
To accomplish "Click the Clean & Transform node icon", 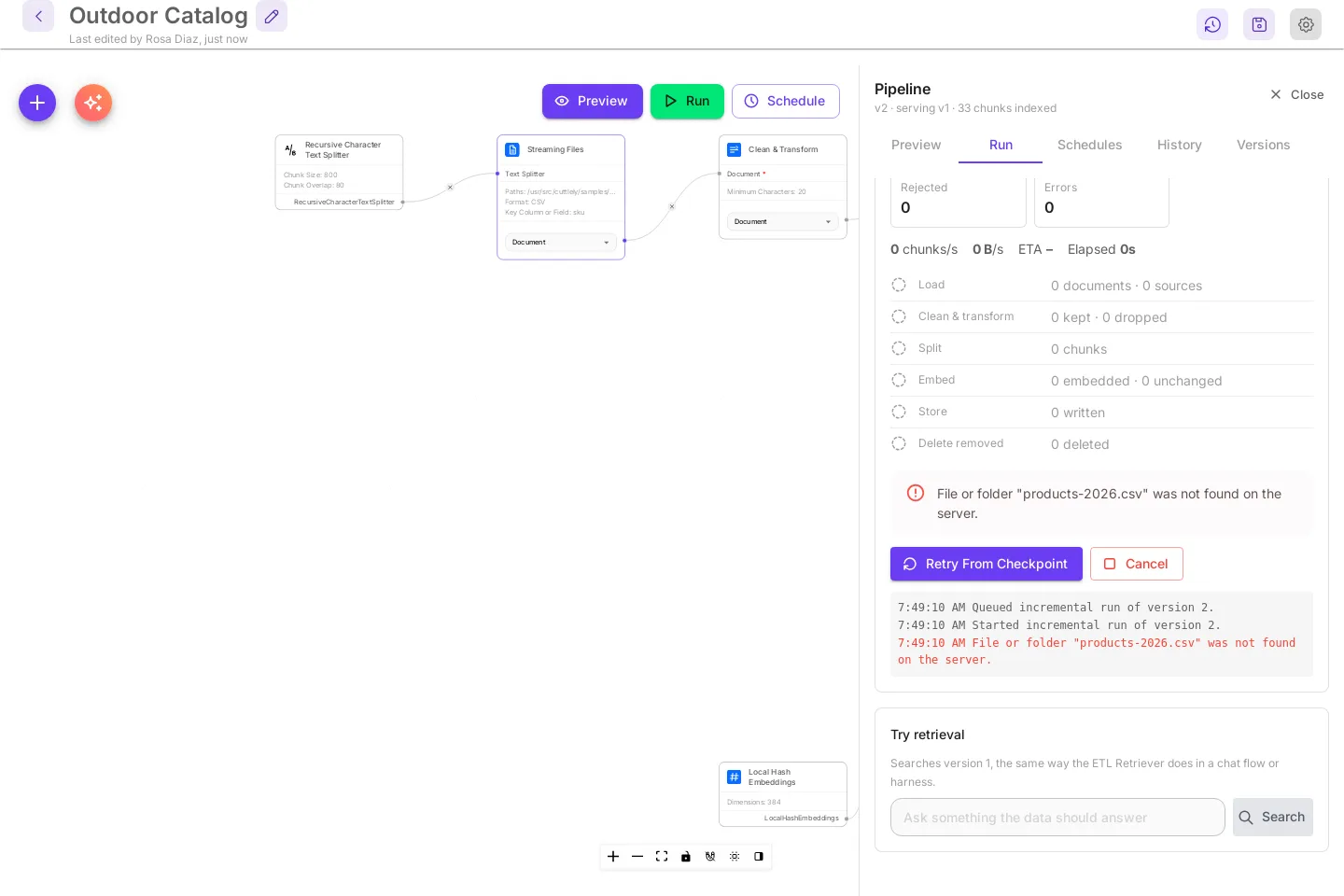I will pyautogui.click(x=735, y=149).
